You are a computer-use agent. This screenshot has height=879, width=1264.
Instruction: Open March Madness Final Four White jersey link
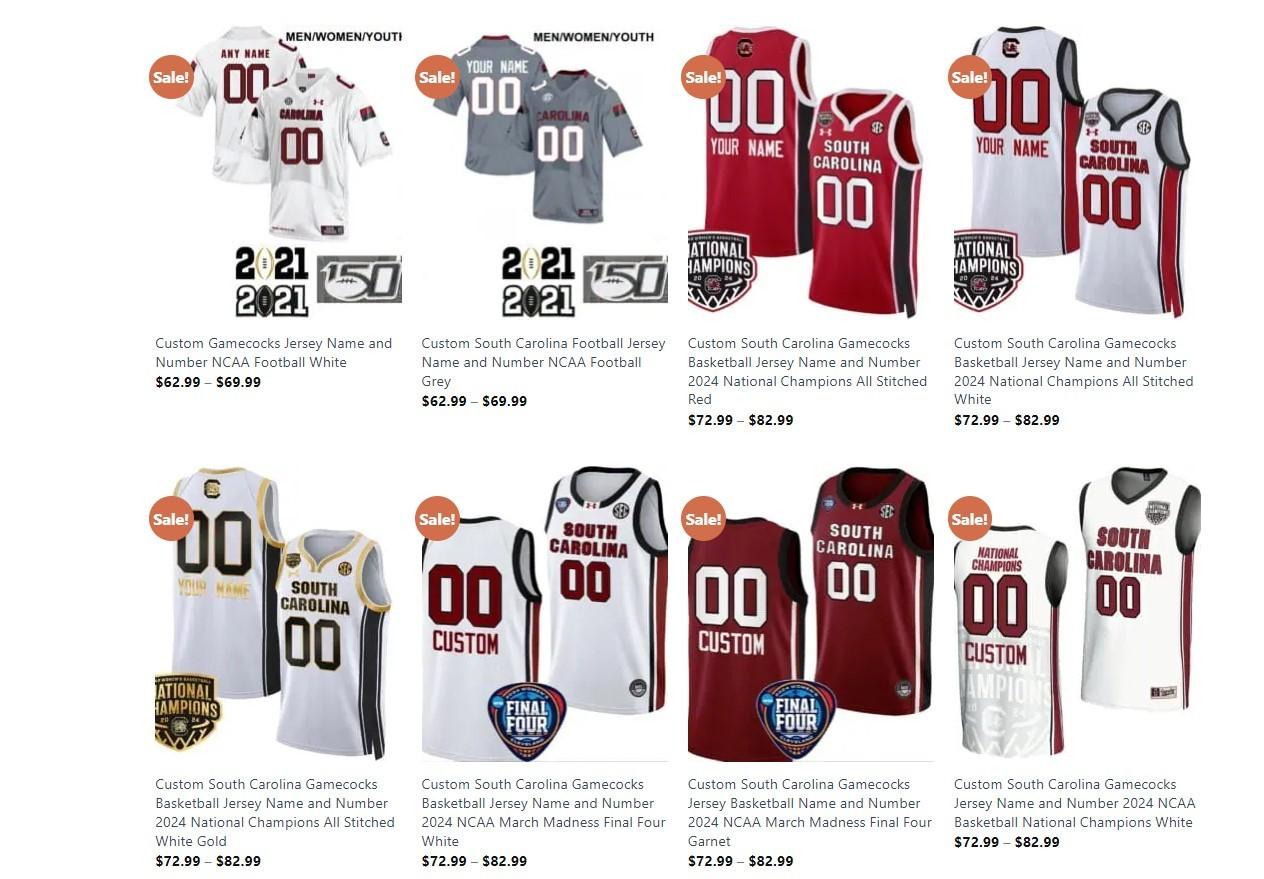[x=543, y=812]
